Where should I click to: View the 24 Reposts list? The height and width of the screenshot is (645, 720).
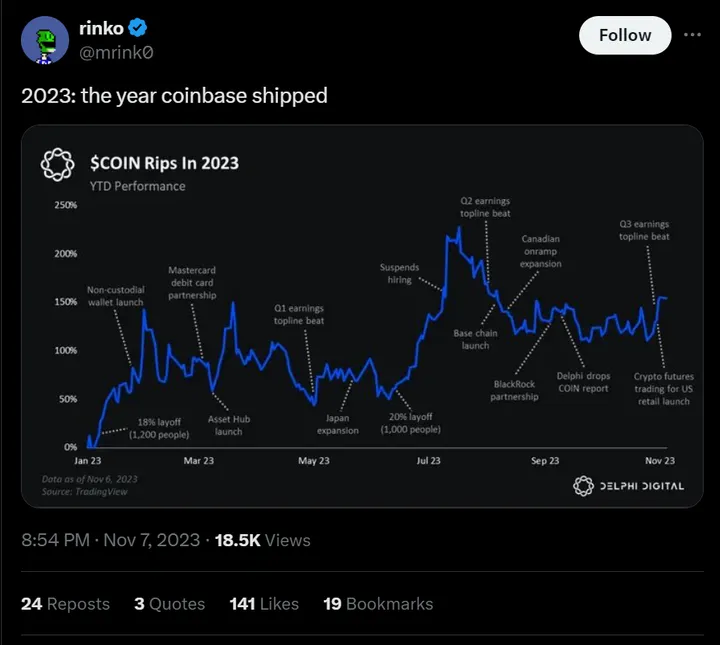[65, 604]
